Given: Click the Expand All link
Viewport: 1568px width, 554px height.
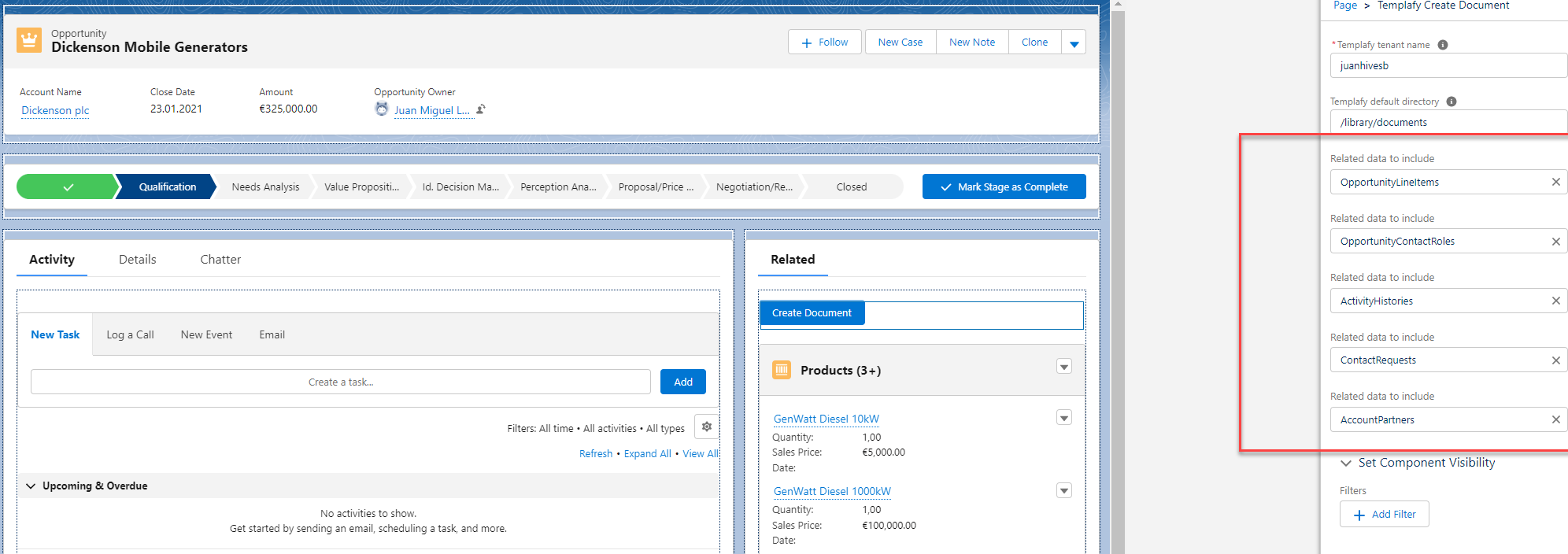Looking at the screenshot, I should 648,454.
